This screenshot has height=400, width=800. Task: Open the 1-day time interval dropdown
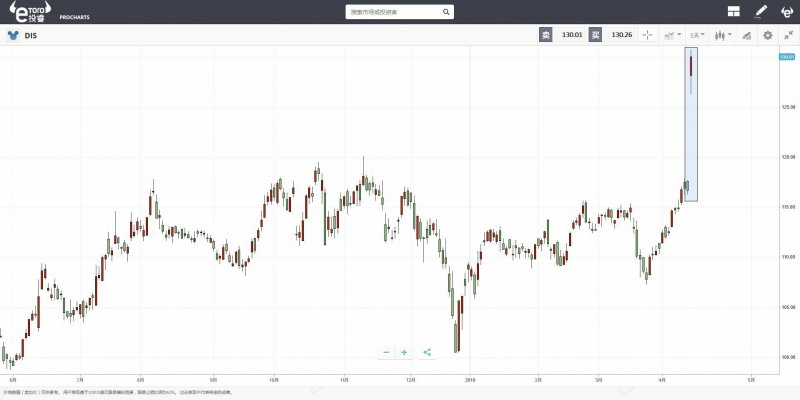(x=697, y=35)
